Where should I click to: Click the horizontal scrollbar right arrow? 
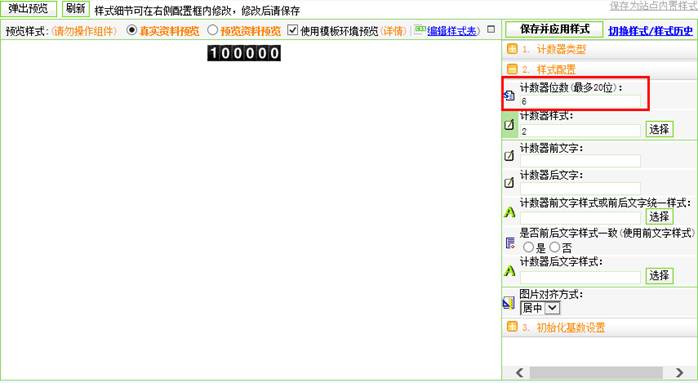click(x=679, y=372)
